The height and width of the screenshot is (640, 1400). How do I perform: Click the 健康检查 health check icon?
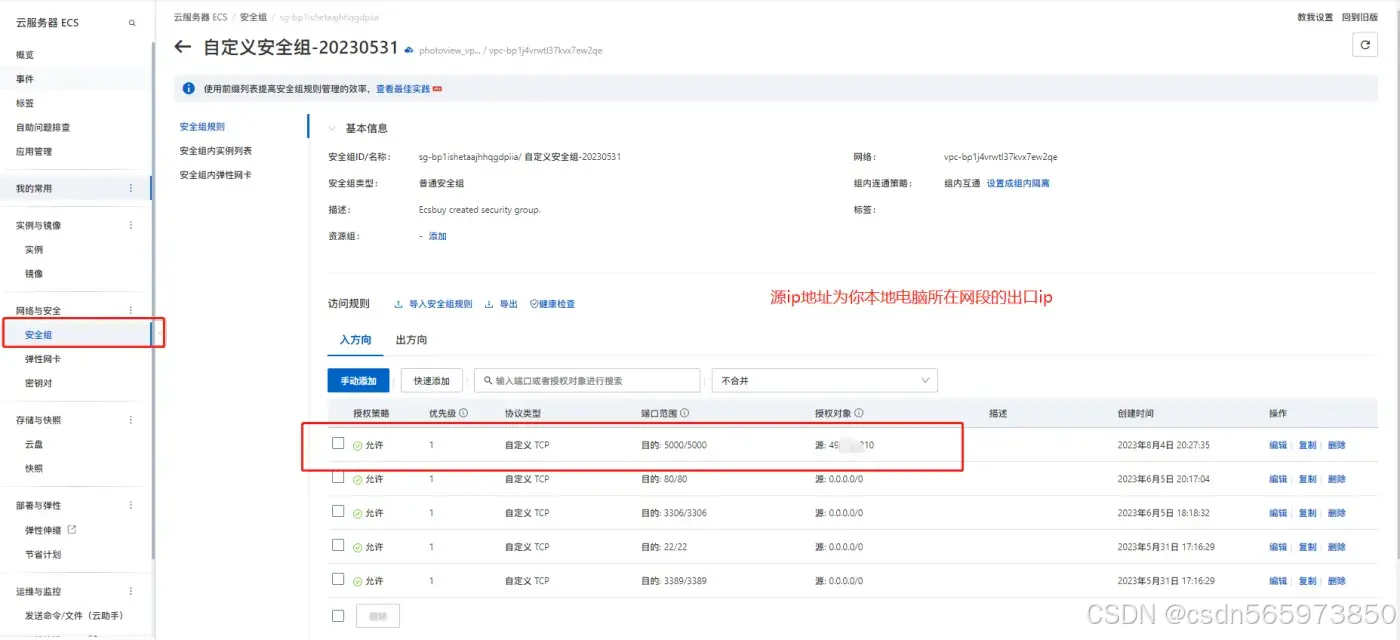coord(534,304)
